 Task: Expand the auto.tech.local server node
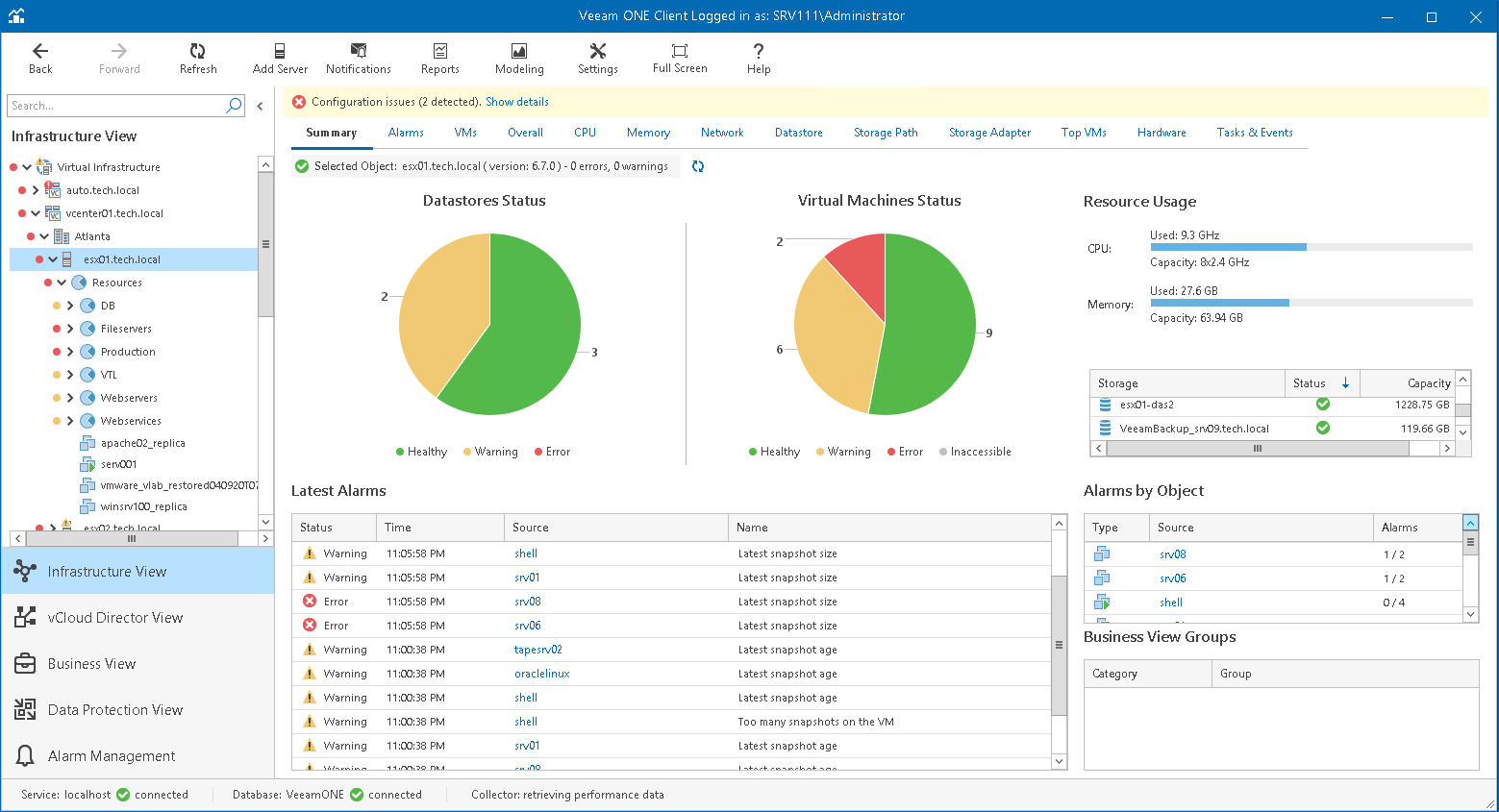(36, 190)
